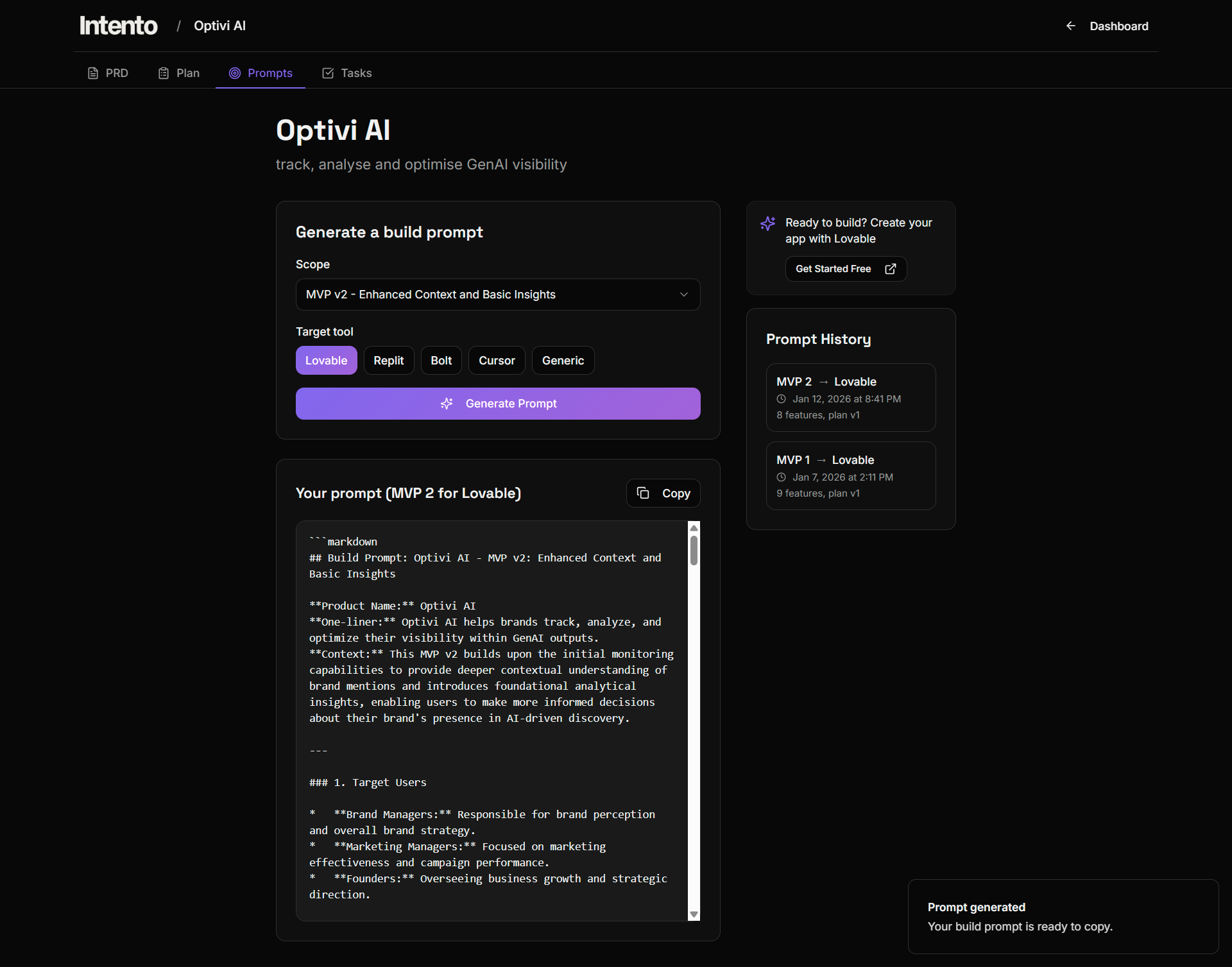This screenshot has height=967, width=1232.
Task: Open the Tasks tab
Action: point(347,73)
